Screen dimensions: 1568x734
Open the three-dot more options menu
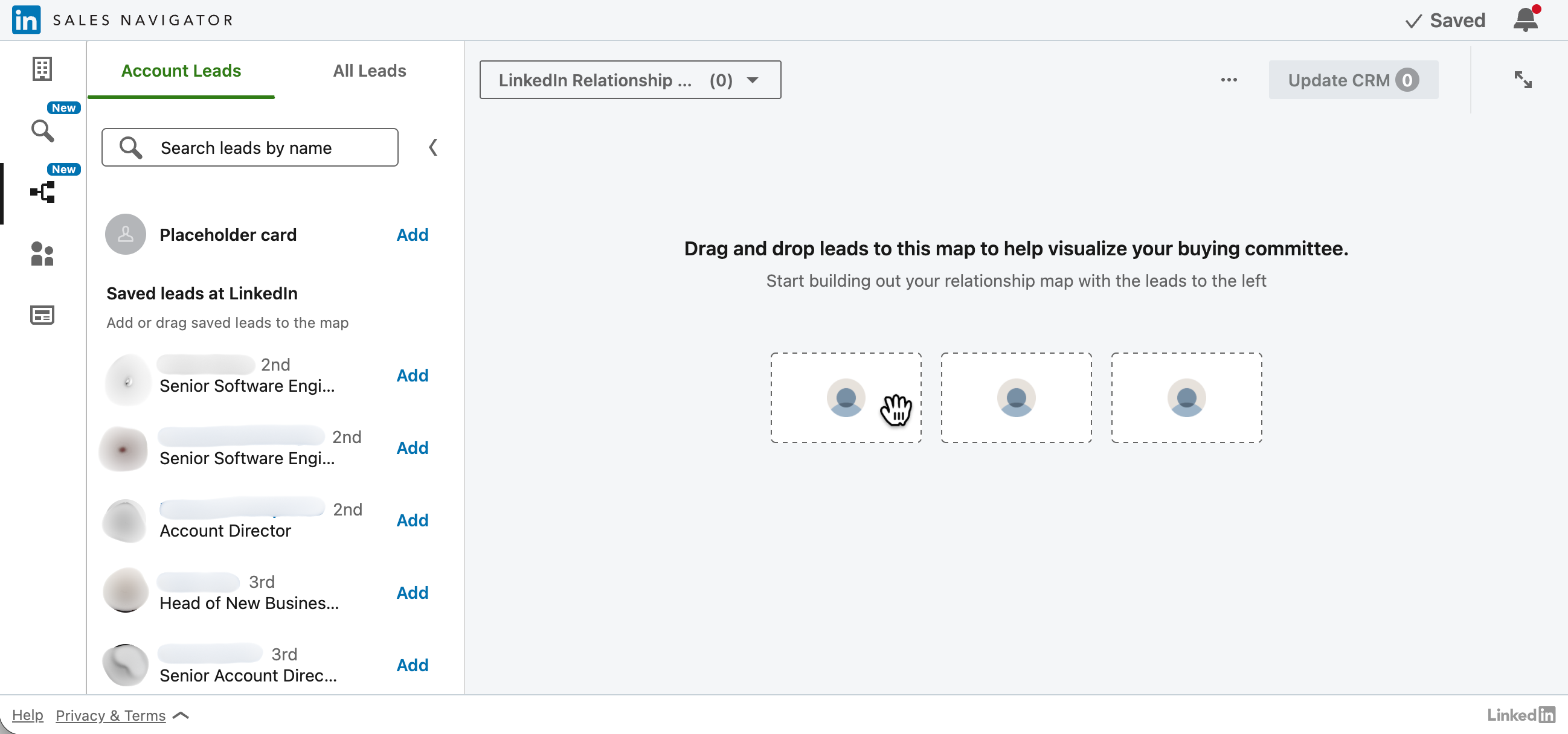point(1229,80)
